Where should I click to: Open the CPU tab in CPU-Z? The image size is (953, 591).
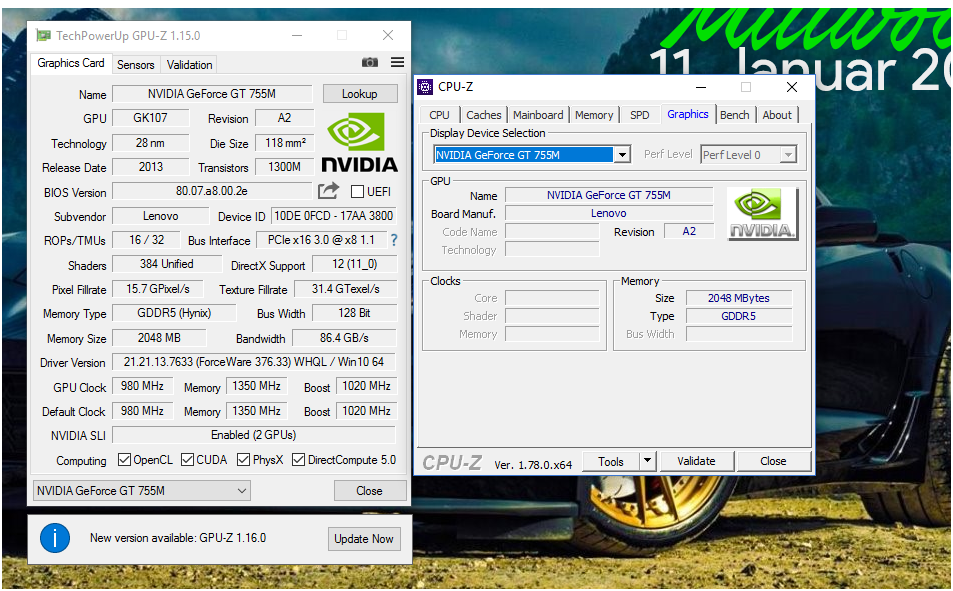439,115
